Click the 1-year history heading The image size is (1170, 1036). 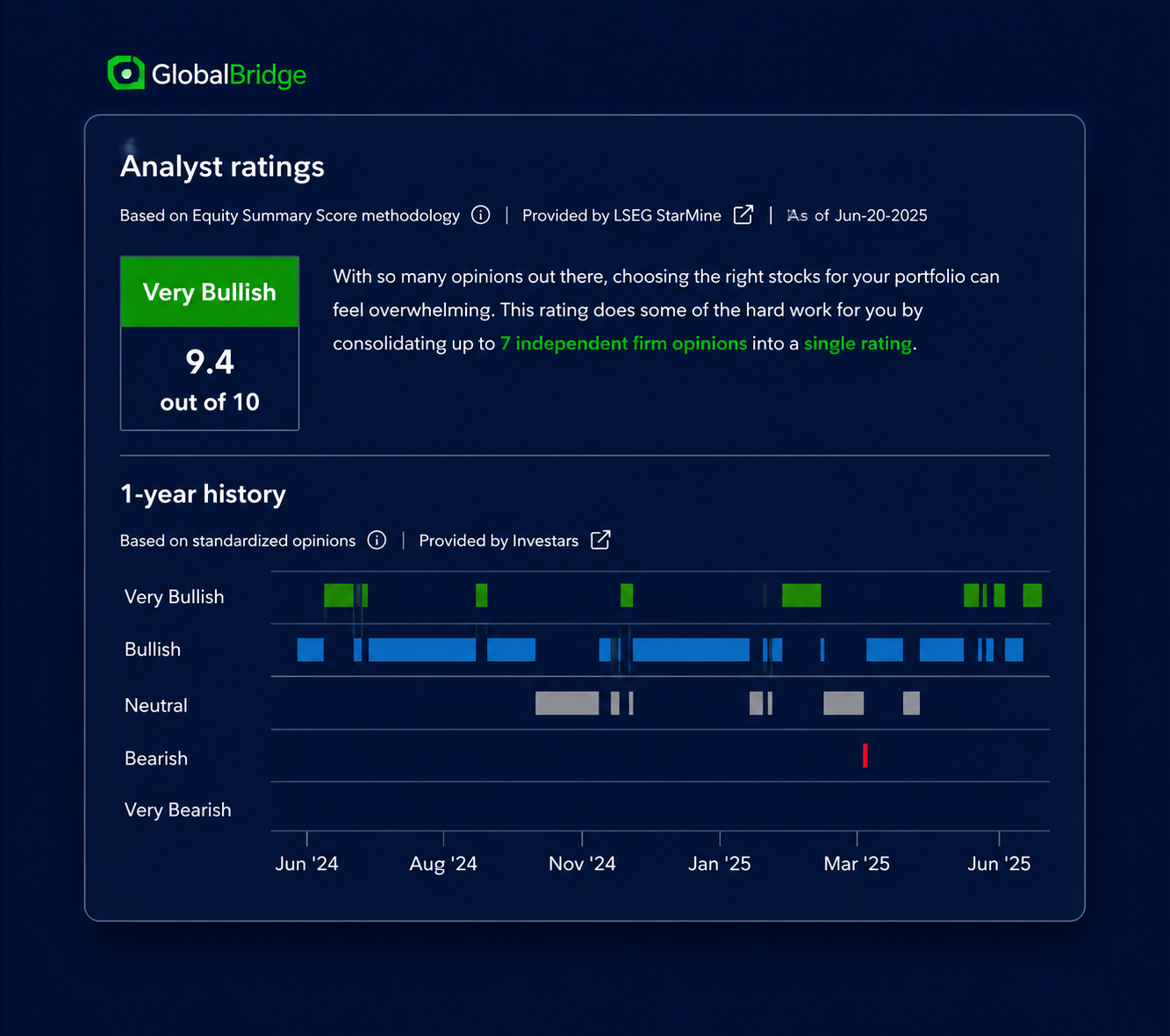pos(203,494)
